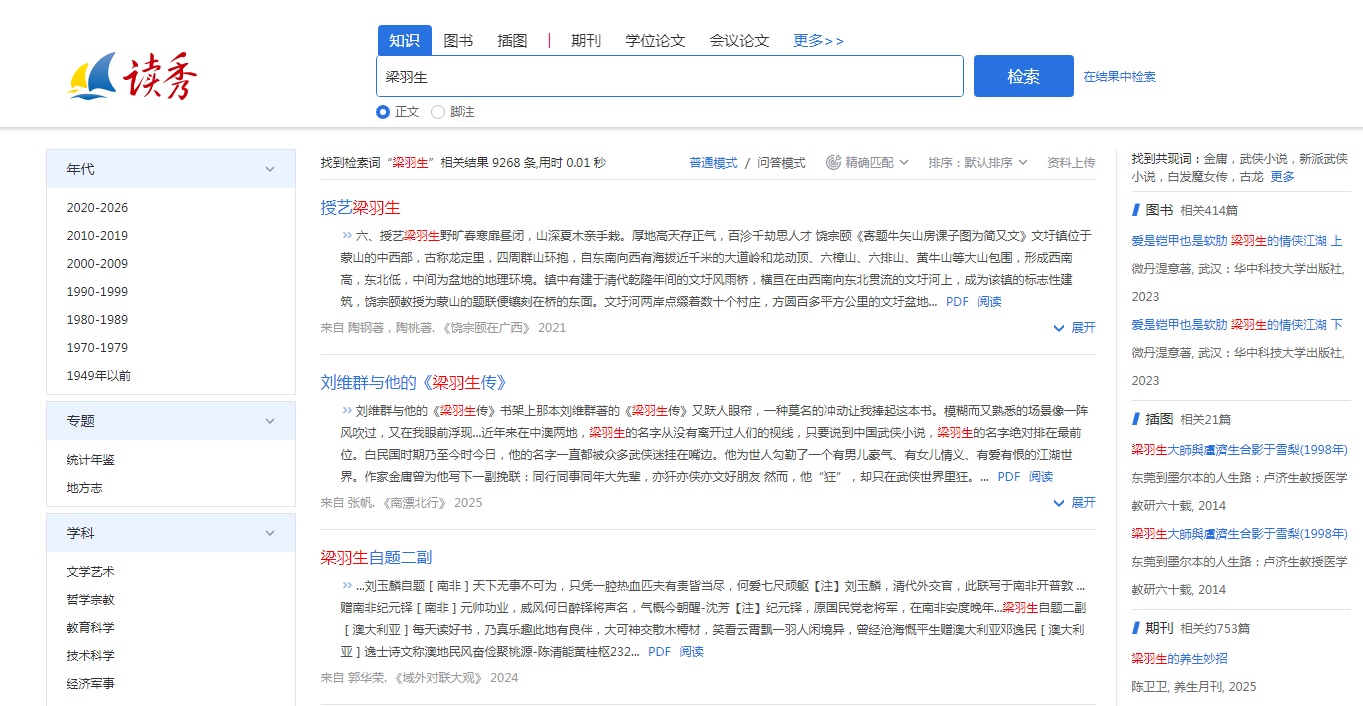Collapse the 学科 filter panel
1363x706 pixels.
pyautogui.click(x=270, y=533)
